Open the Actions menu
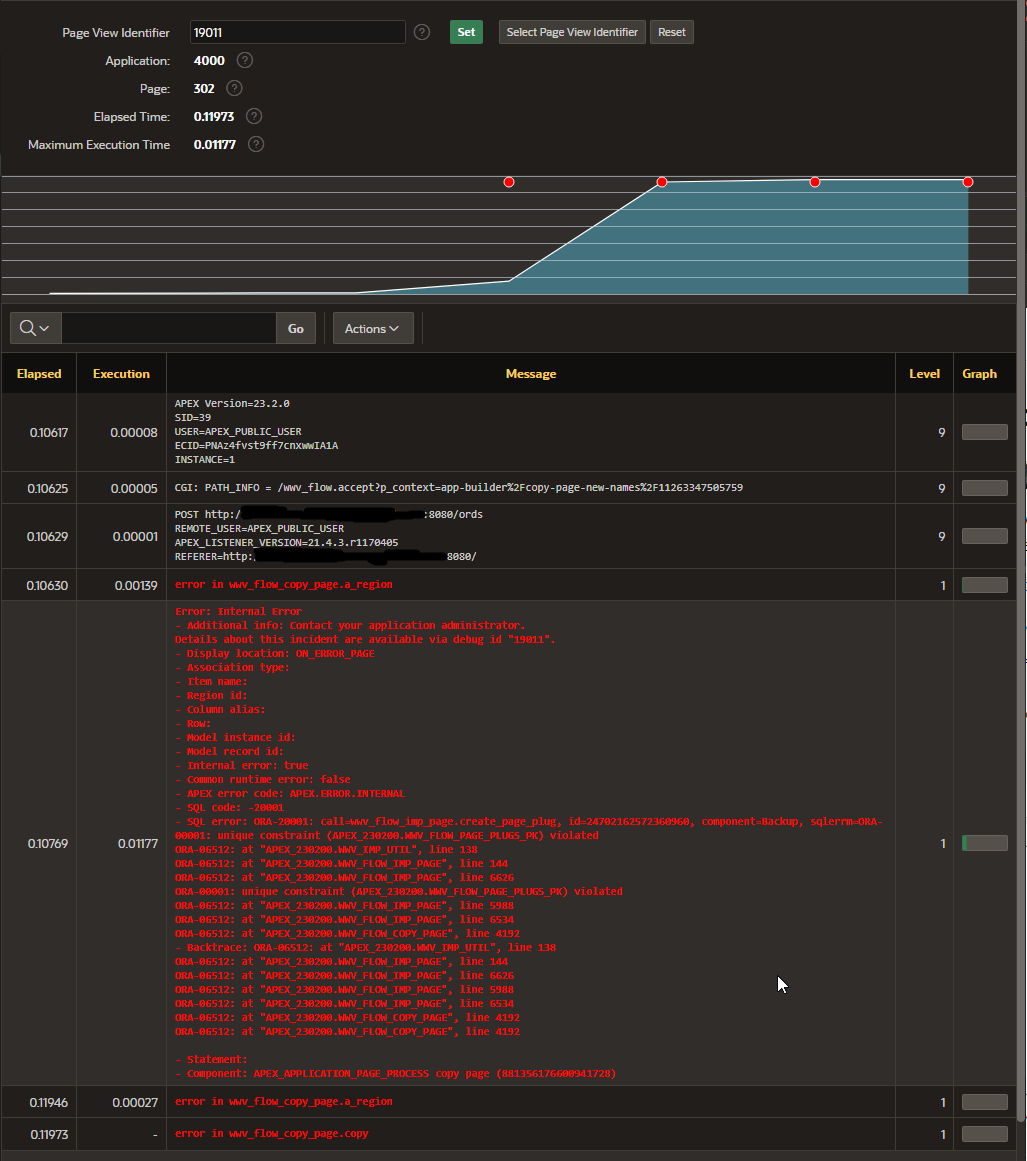Screen dimensions: 1027x1161 click(373, 328)
